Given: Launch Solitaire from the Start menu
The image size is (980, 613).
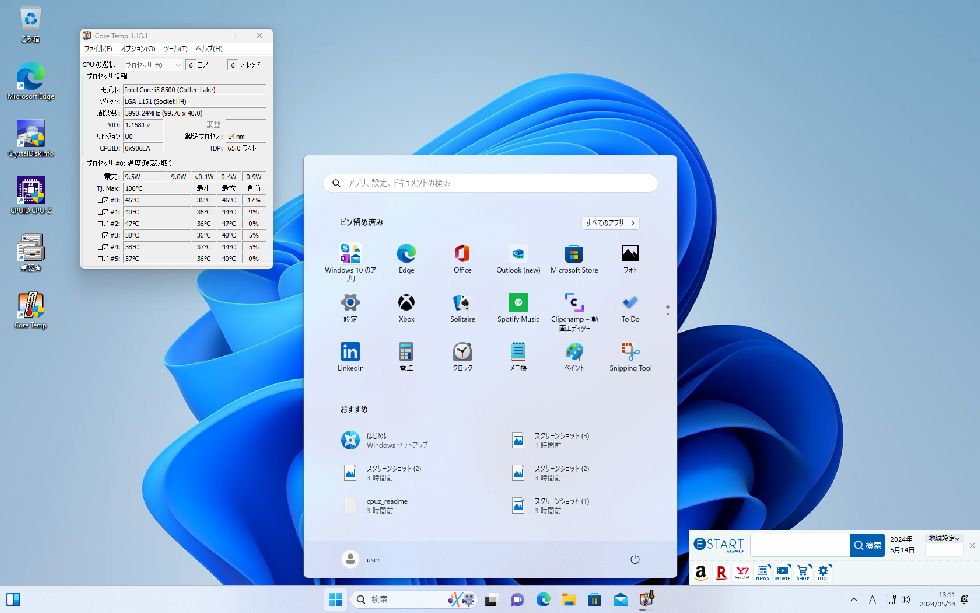Looking at the screenshot, I should tap(462, 303).
